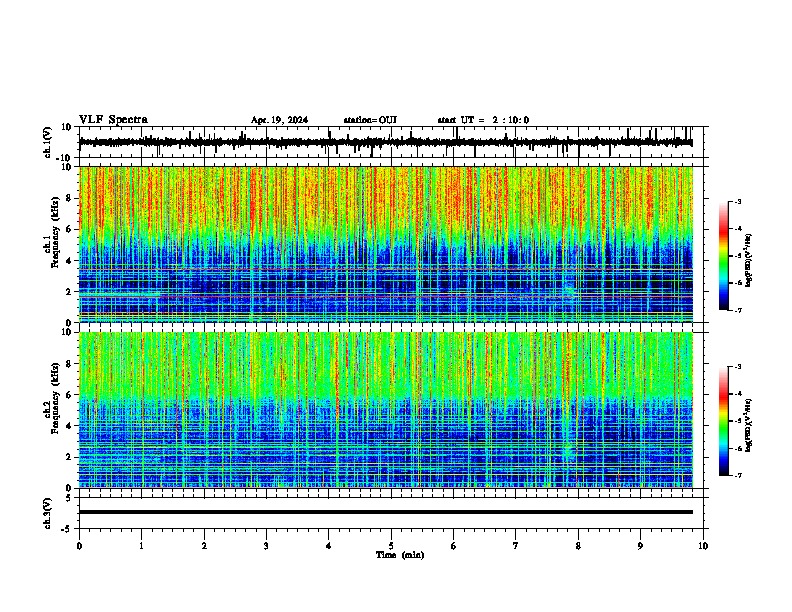Click the "4" kHz tick of ch.2 spectrogram
The image size is (792, 612).
pos(70,426)
